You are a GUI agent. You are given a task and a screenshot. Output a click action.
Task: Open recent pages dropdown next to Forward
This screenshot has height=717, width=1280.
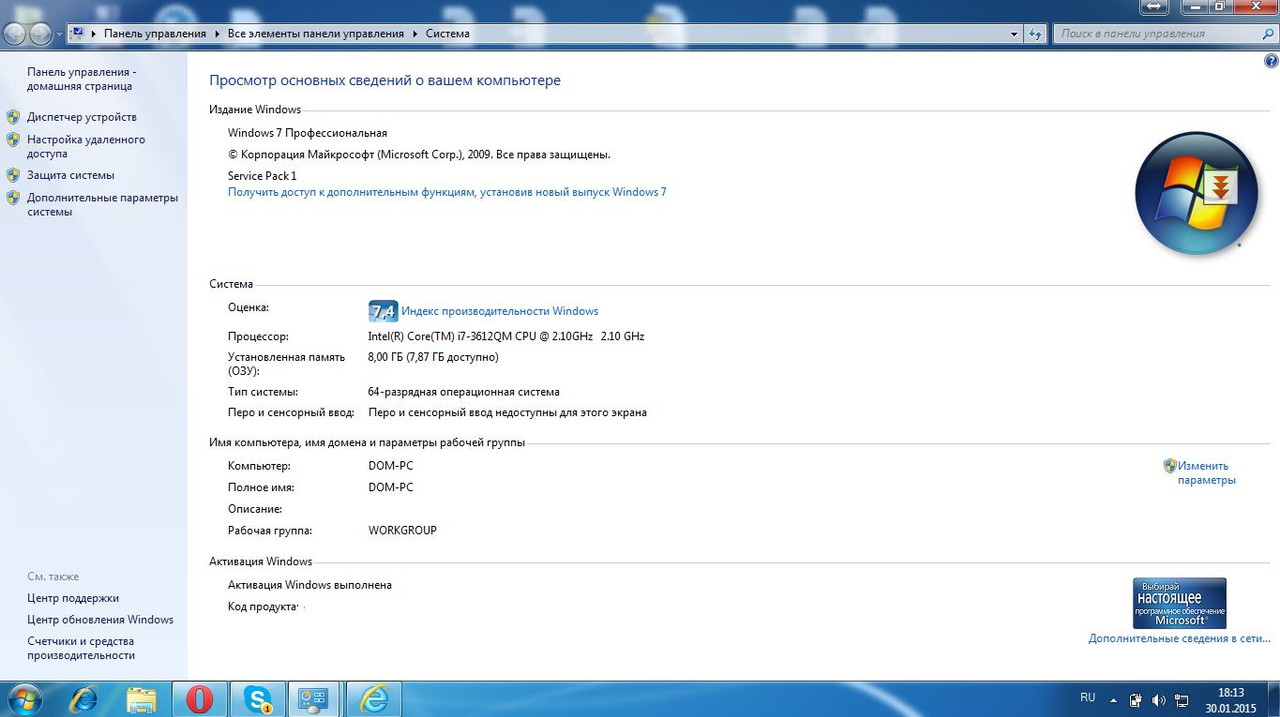point(59,34)
